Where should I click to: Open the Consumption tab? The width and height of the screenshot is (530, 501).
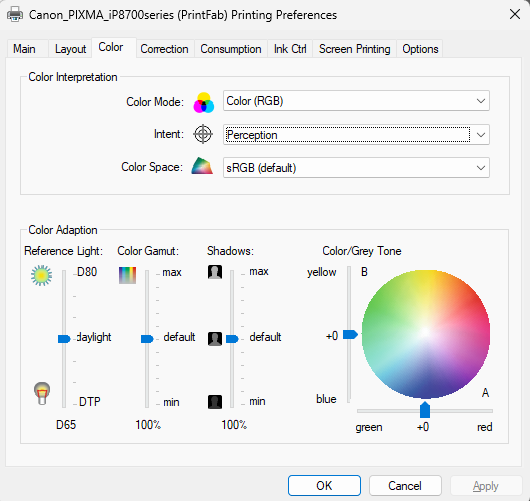[231, 49]
